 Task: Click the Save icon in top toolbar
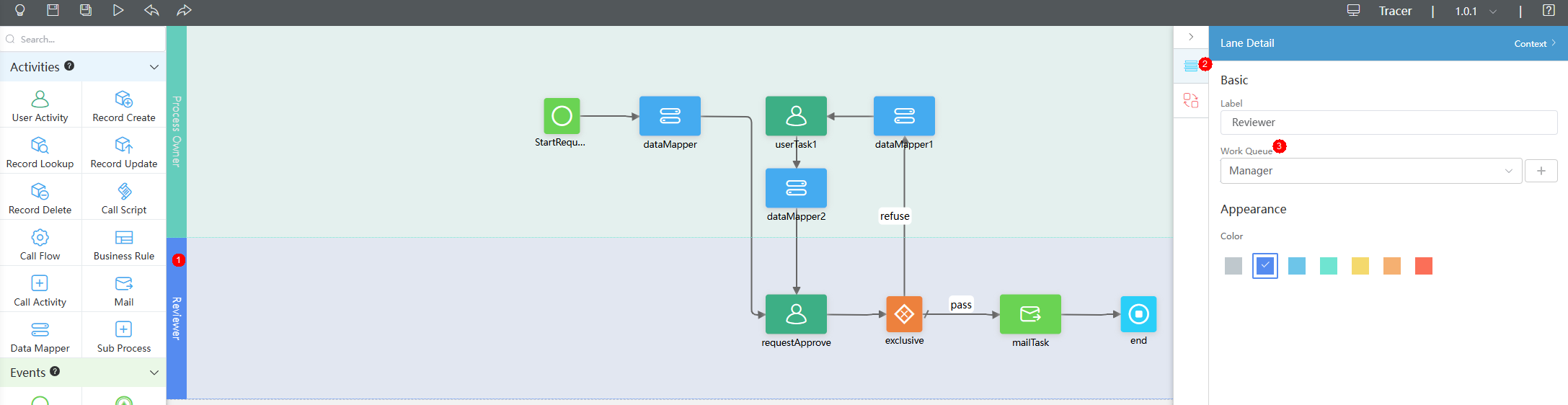coord(53,10)
